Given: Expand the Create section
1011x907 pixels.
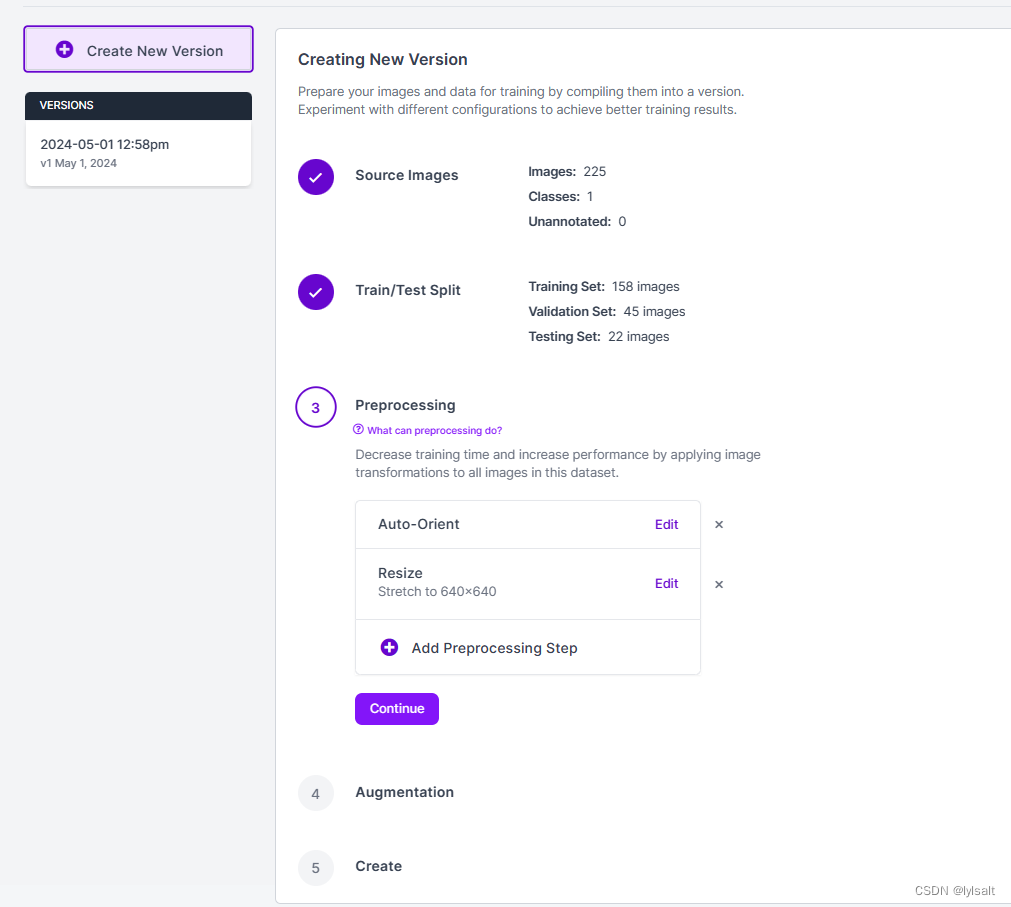Looking at the screenshot, I should [378, 866].
